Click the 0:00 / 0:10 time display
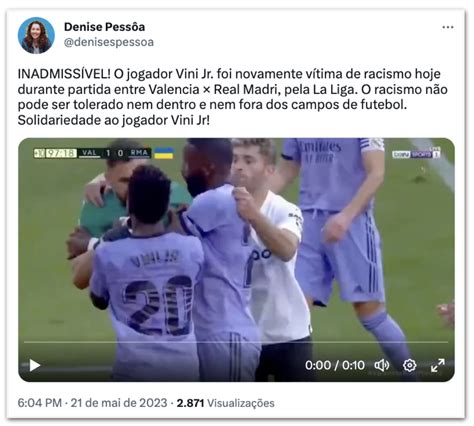Viewport: 474px width, 426px height. tap(335, 366)
